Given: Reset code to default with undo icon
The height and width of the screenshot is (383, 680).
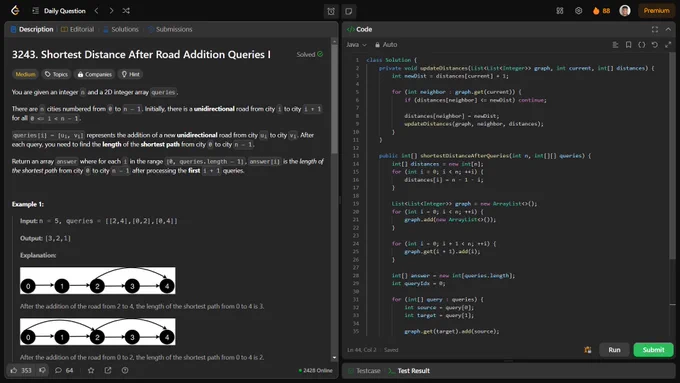Looking at the screenshot, I should point(655,45).
